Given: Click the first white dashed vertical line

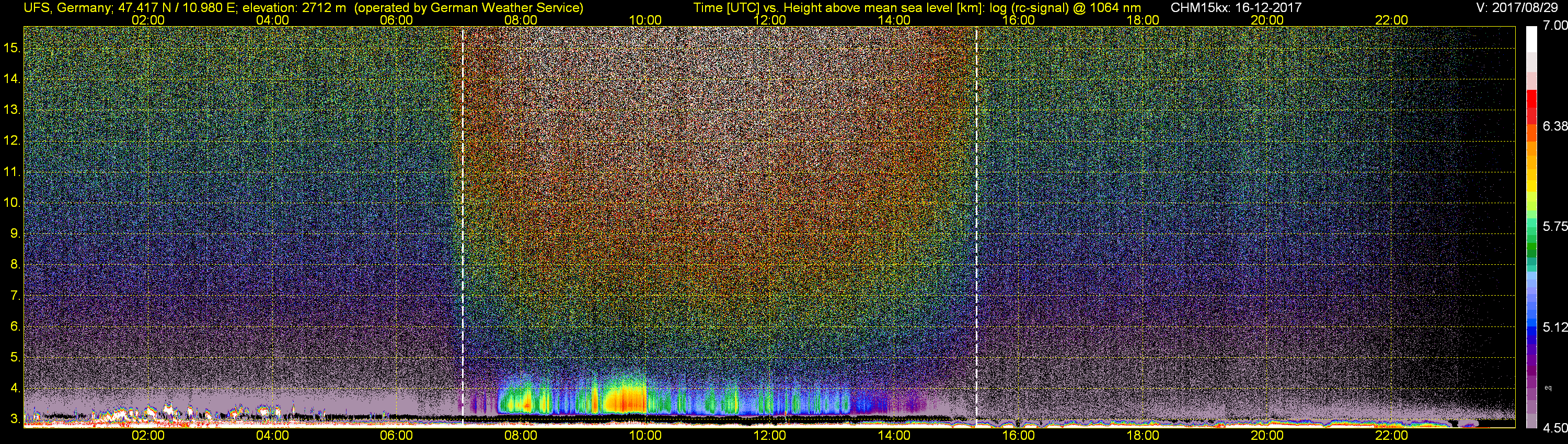Looking at the screenshot, I should click(x=463, y=226).
